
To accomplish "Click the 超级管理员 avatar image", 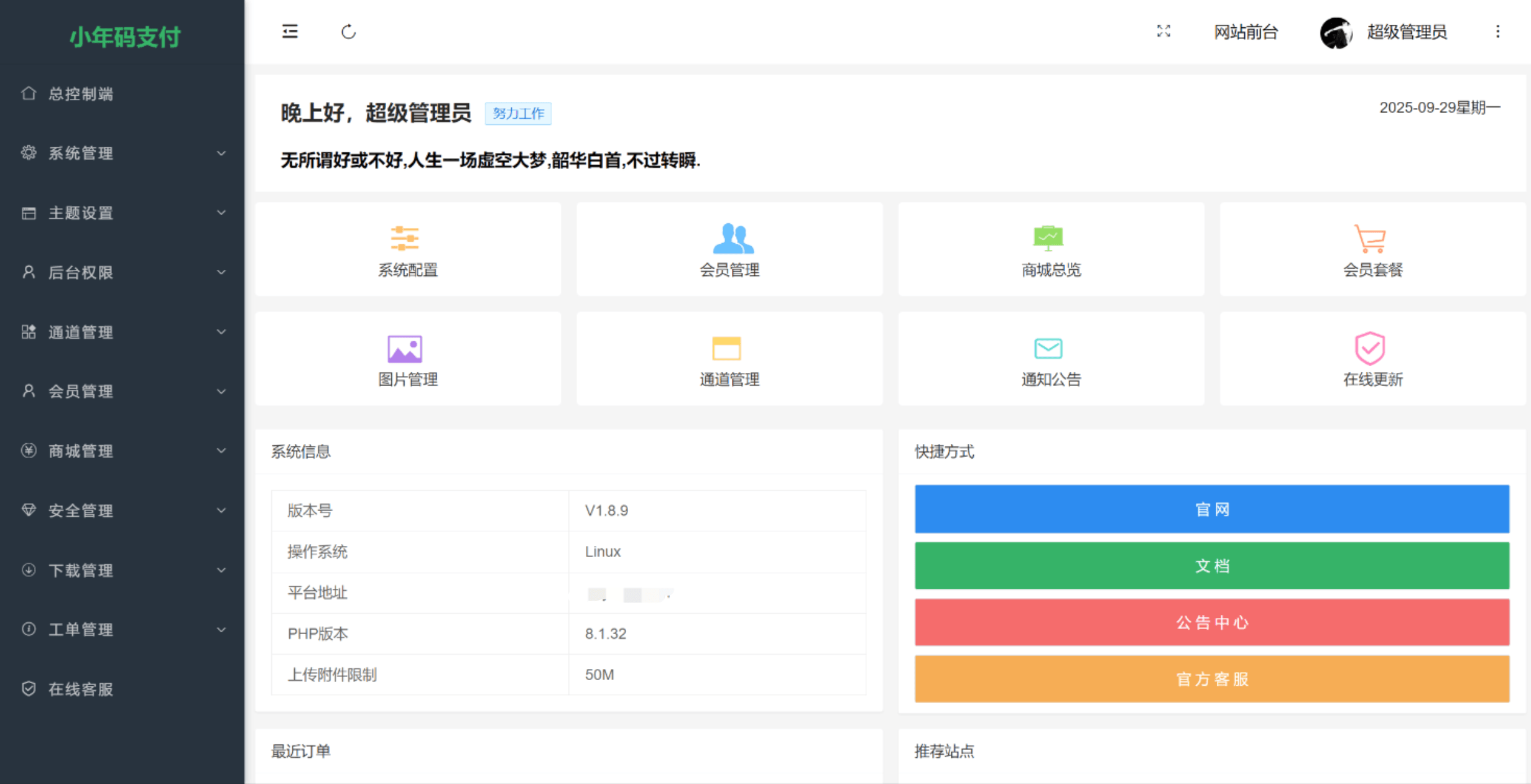I will point(1336,32).
